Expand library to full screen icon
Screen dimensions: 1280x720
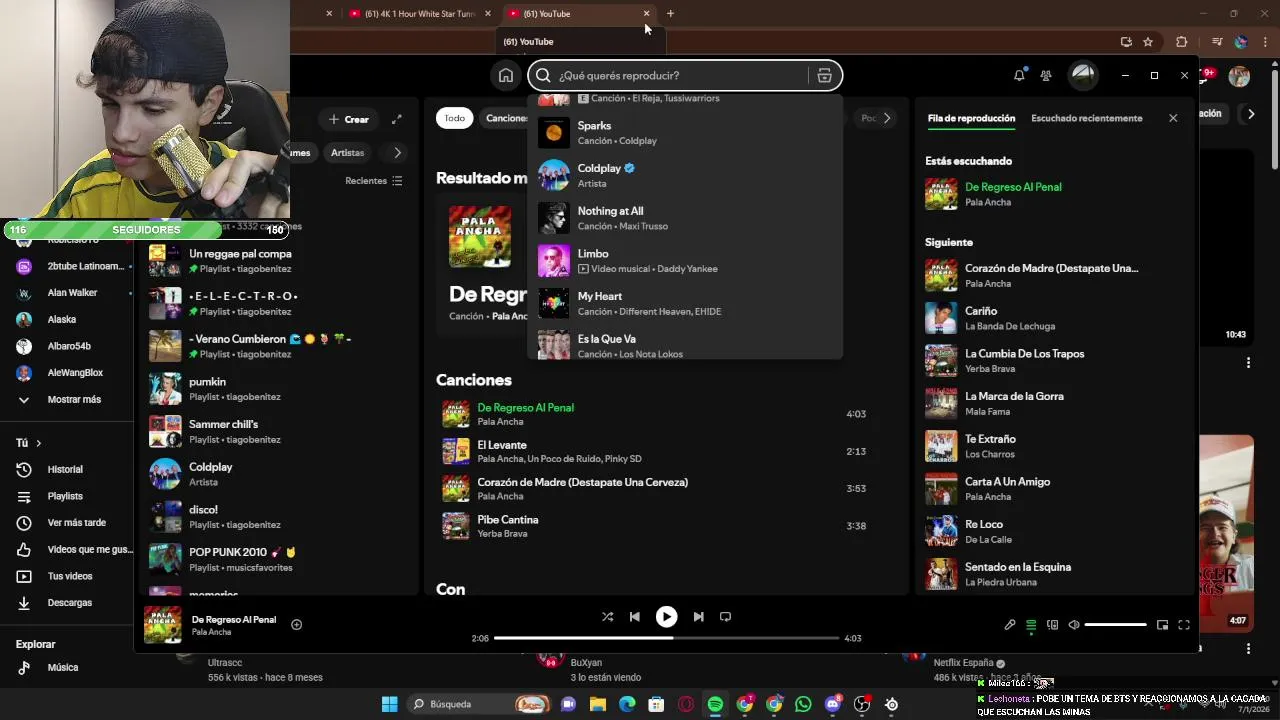tap(396, 119)
